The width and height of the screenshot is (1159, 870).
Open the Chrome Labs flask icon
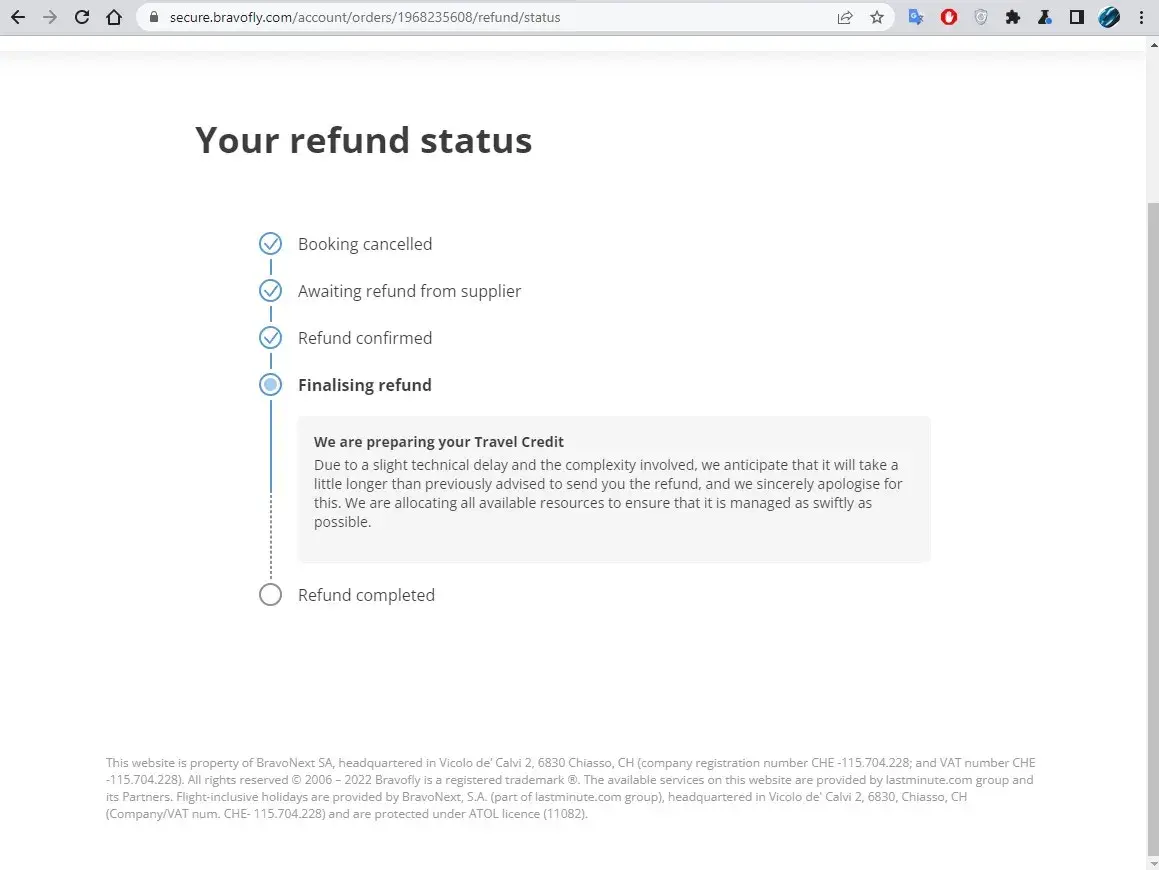[x=1045, y=17]
